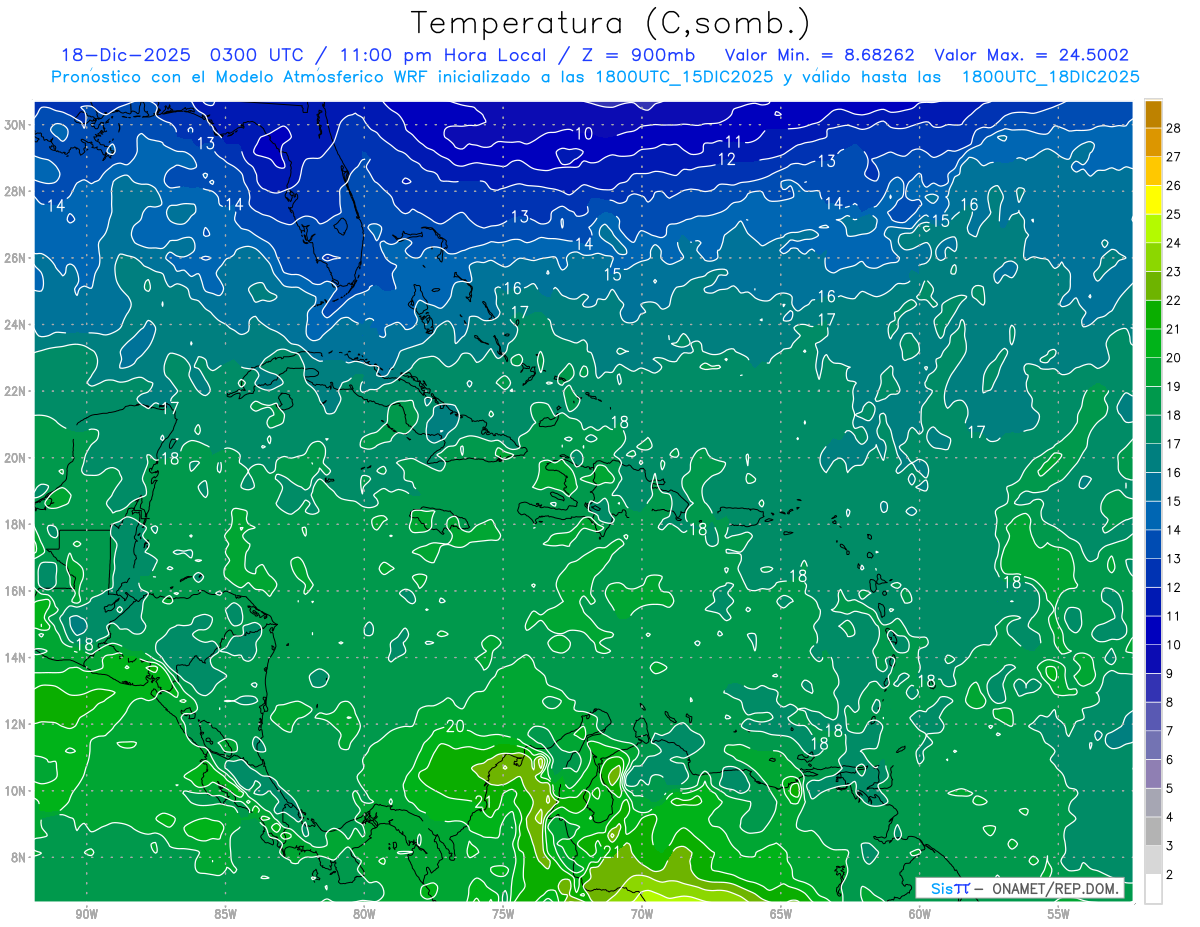The height and width of the screenshot is (927, 1200).
Task: Click the latitude axis label '20N'
Action: click(15, 458)
